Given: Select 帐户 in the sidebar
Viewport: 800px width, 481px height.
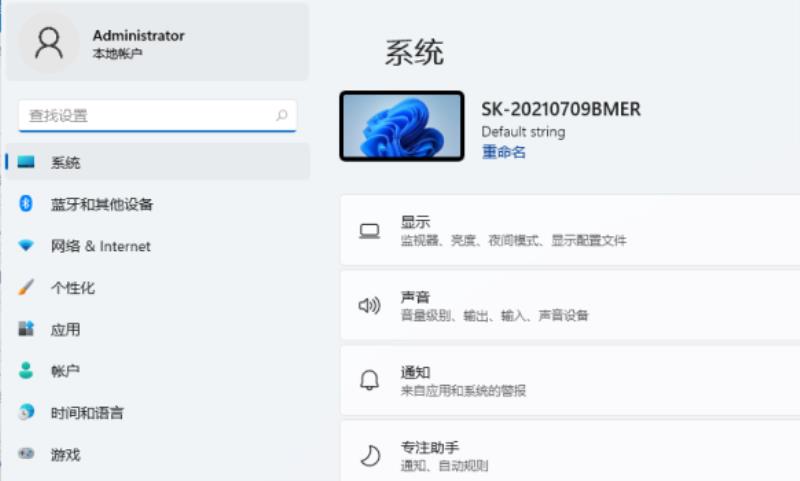Looking at the screenshot, I should click(x=157, y=371).
